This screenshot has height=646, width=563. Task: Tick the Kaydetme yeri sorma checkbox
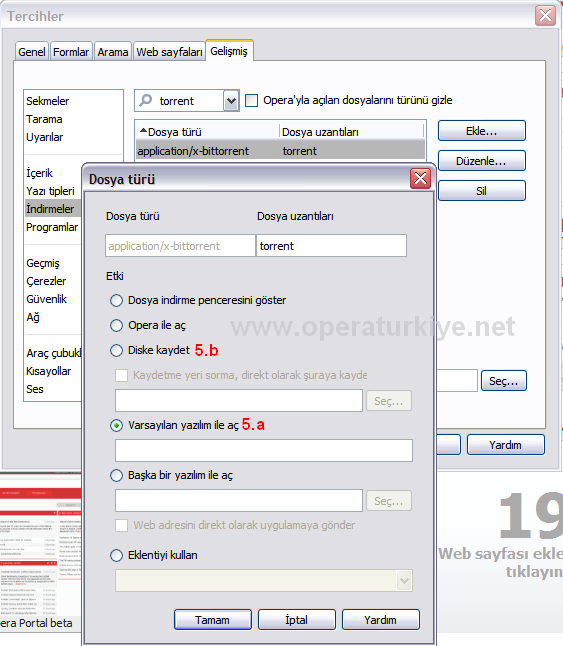click(x=121, y=375)
